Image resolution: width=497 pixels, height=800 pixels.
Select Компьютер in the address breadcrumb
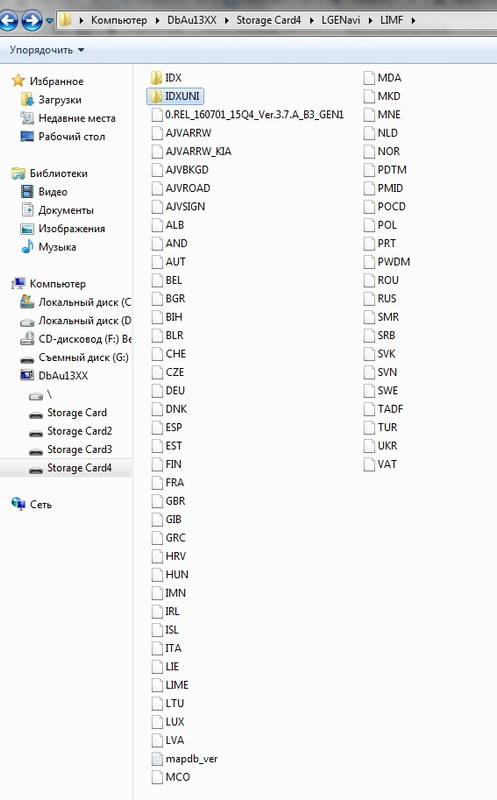[x=119, y=20]
